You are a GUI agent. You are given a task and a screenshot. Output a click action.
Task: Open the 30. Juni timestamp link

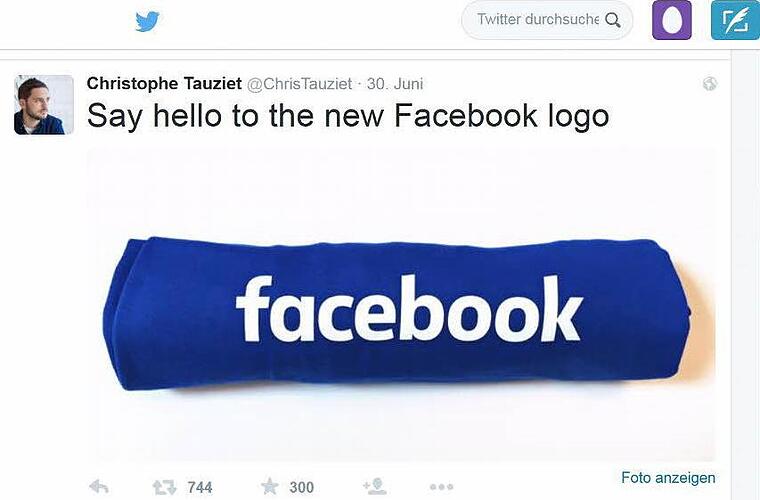coord(395,84)
